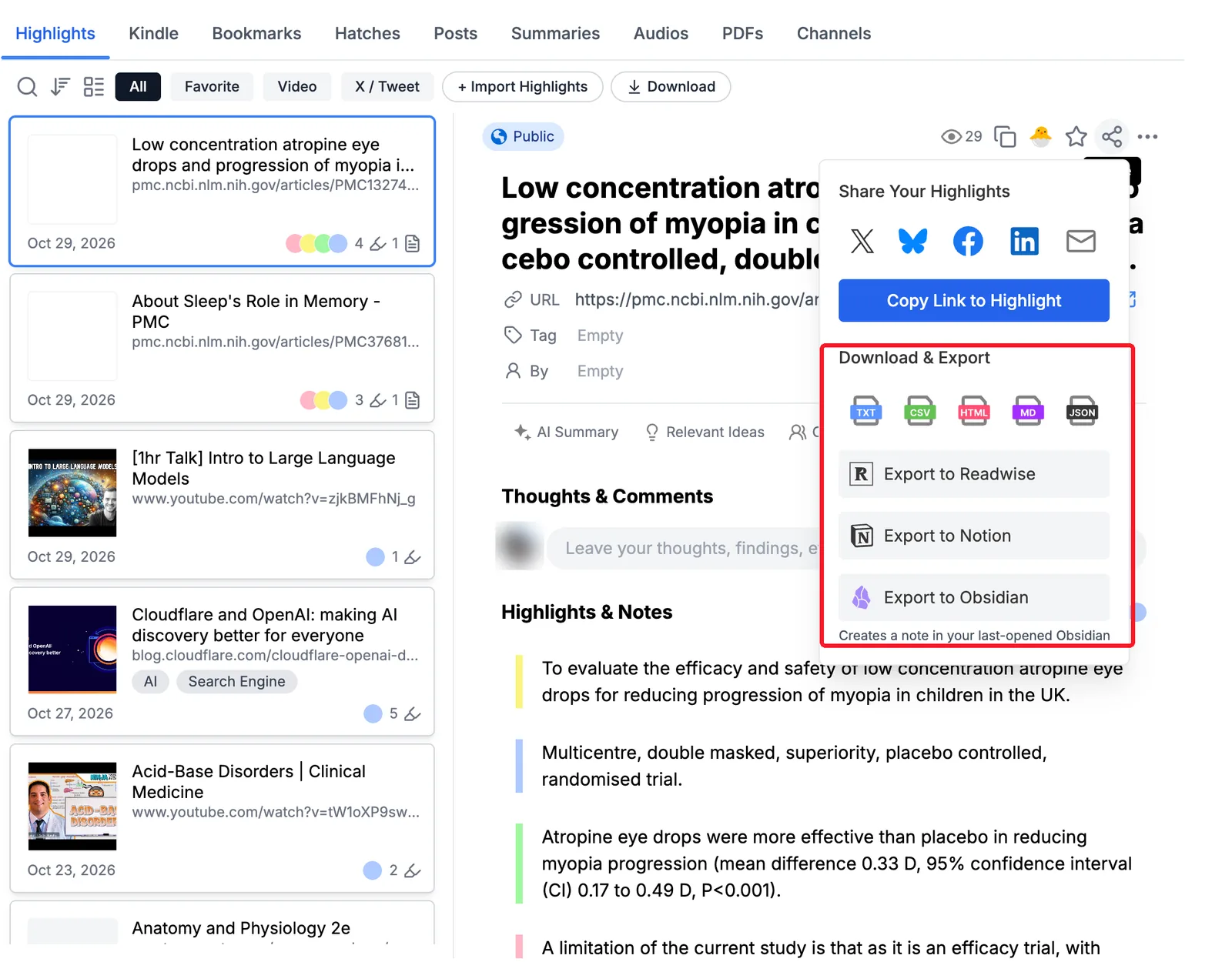Click Export to Readwise
1232x962 pixels.
(974, 474)
